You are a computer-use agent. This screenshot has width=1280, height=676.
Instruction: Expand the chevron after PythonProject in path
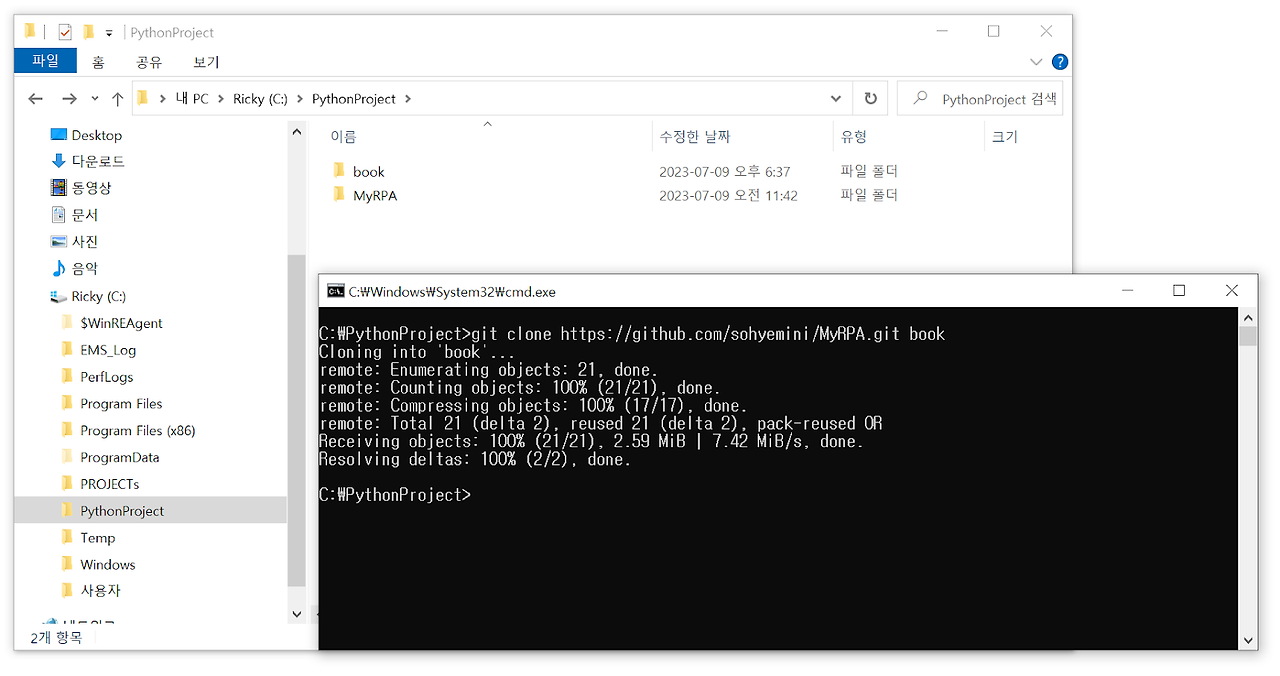tap(407, 99)
